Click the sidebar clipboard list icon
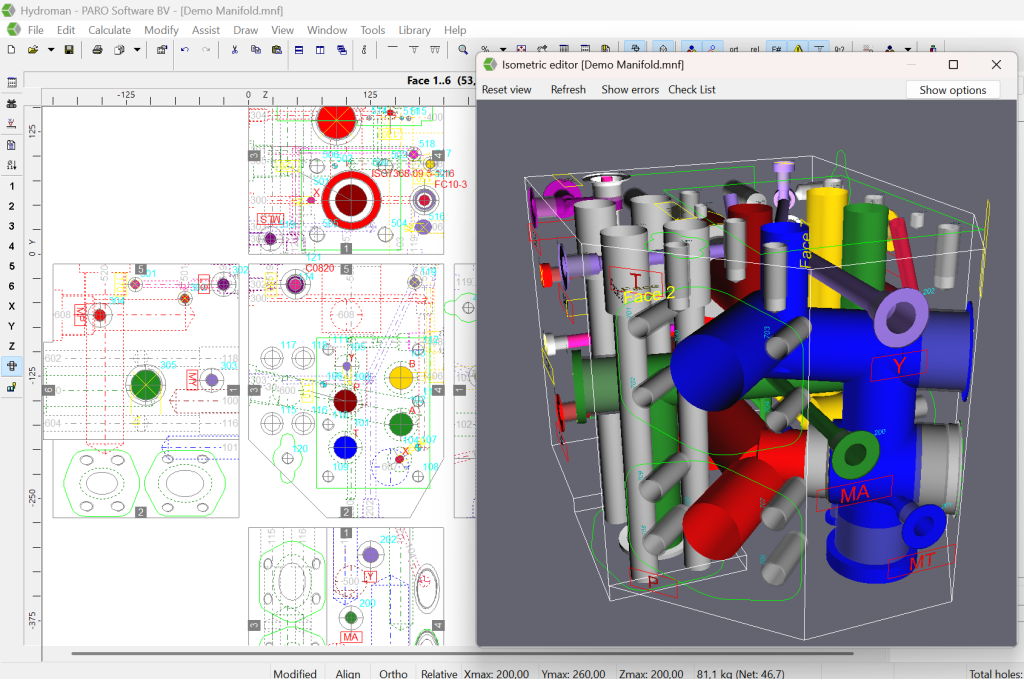This screenshot has width=1024, height=679. (x=11, y=145)
